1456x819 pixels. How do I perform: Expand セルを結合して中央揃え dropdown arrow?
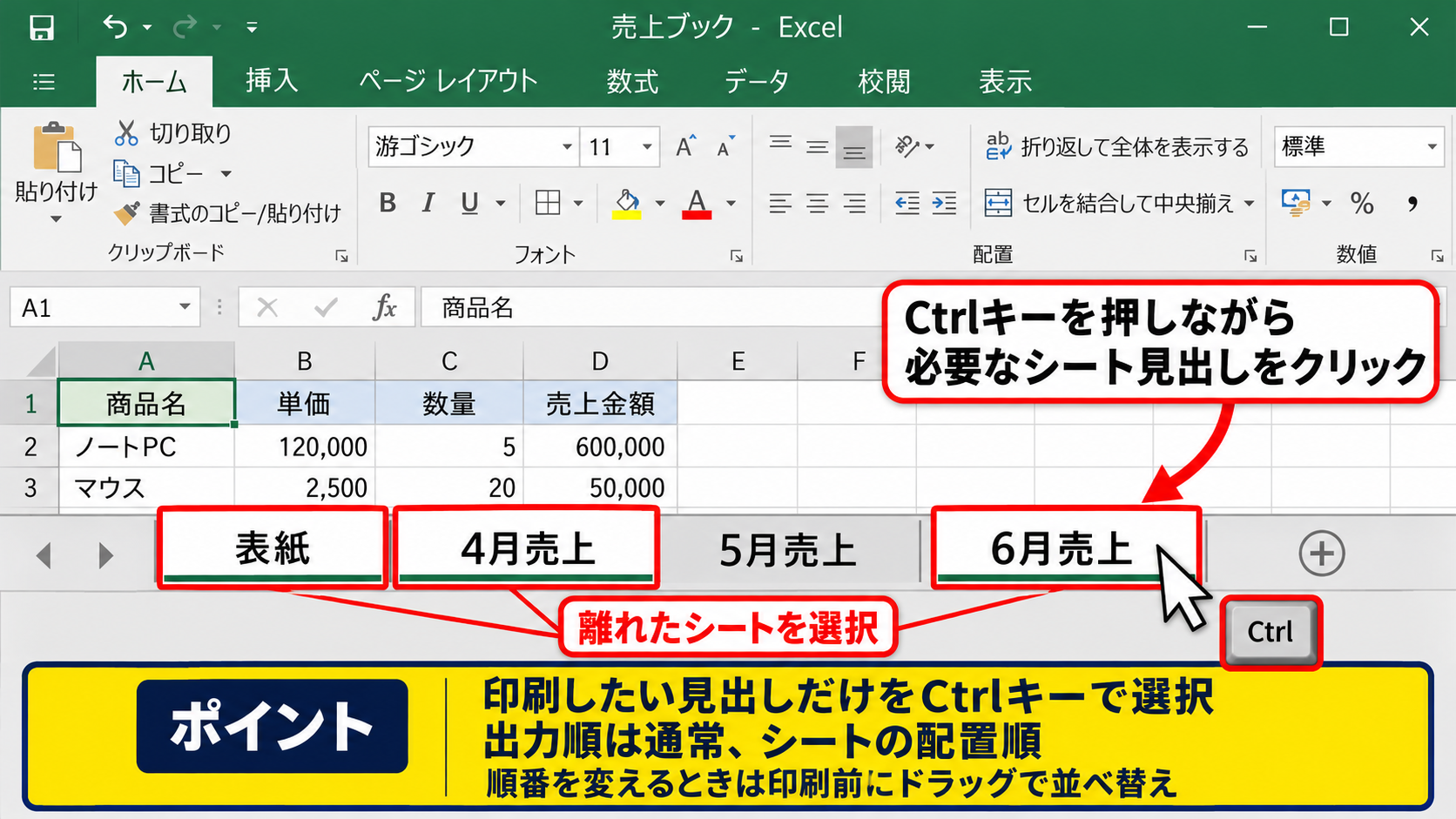click(1249, 204)
